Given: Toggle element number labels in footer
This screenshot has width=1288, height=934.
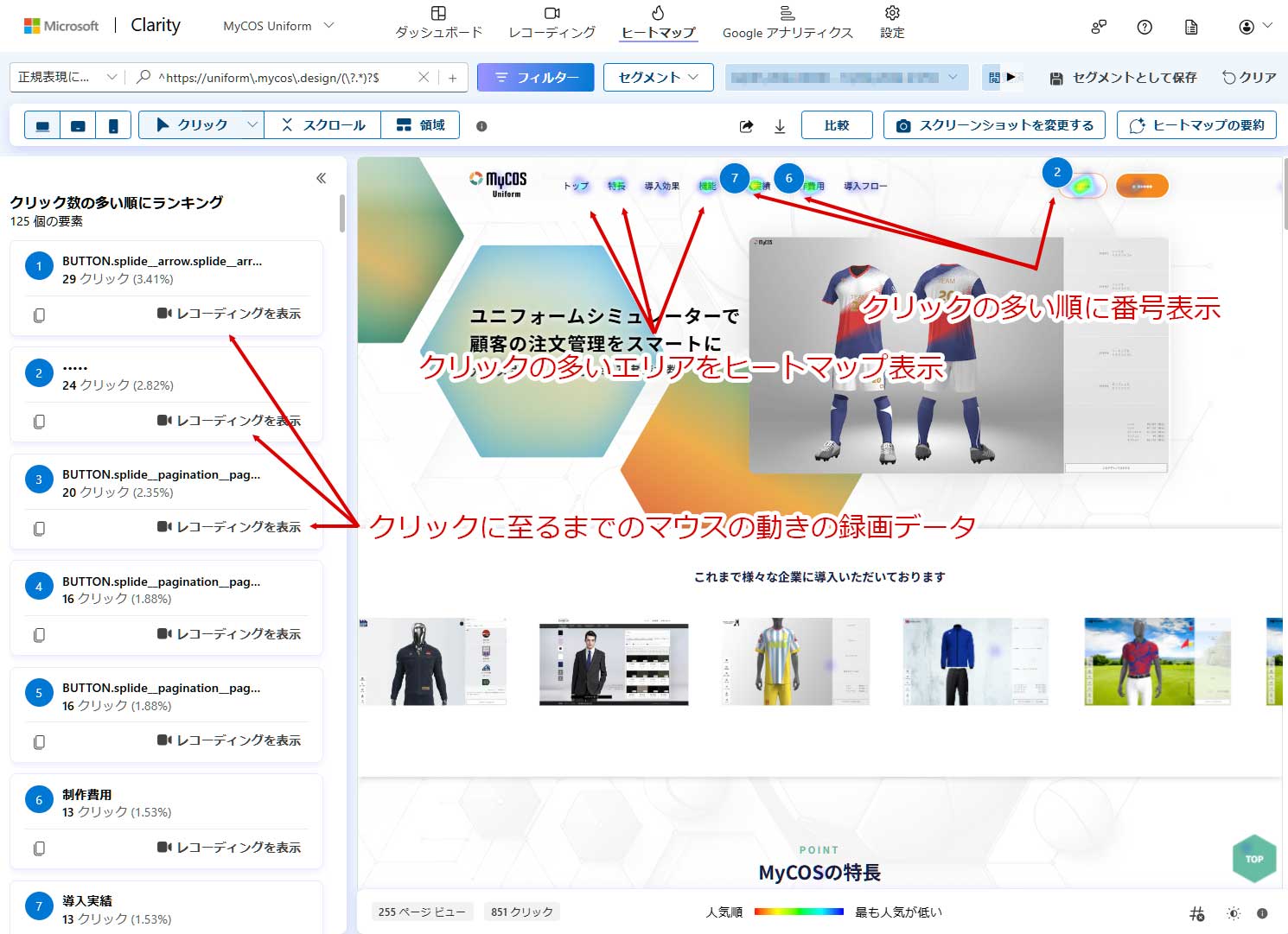Looking at the screenshot, I should [1197, 913].
